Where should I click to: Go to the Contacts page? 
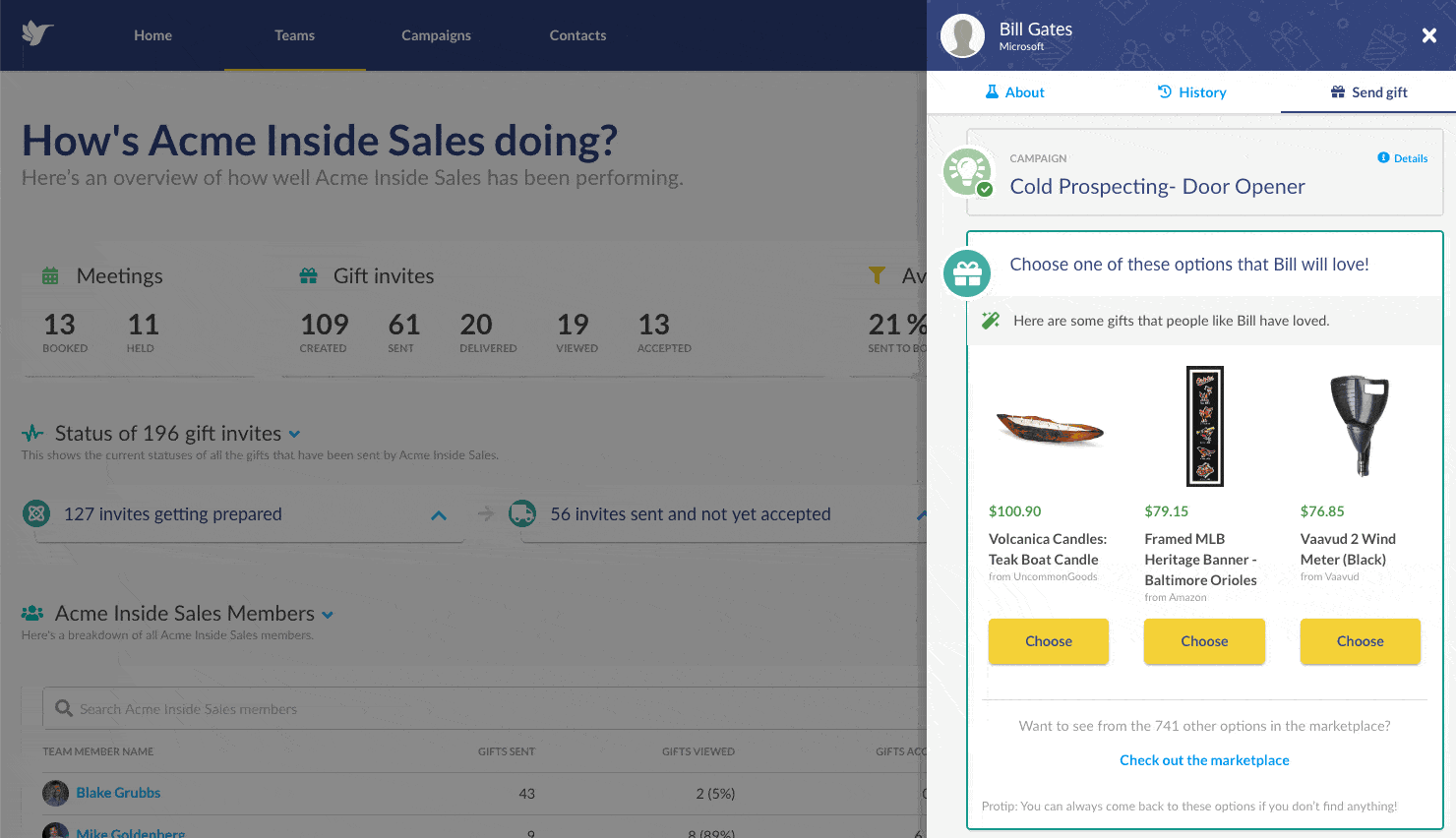(577, 35)
